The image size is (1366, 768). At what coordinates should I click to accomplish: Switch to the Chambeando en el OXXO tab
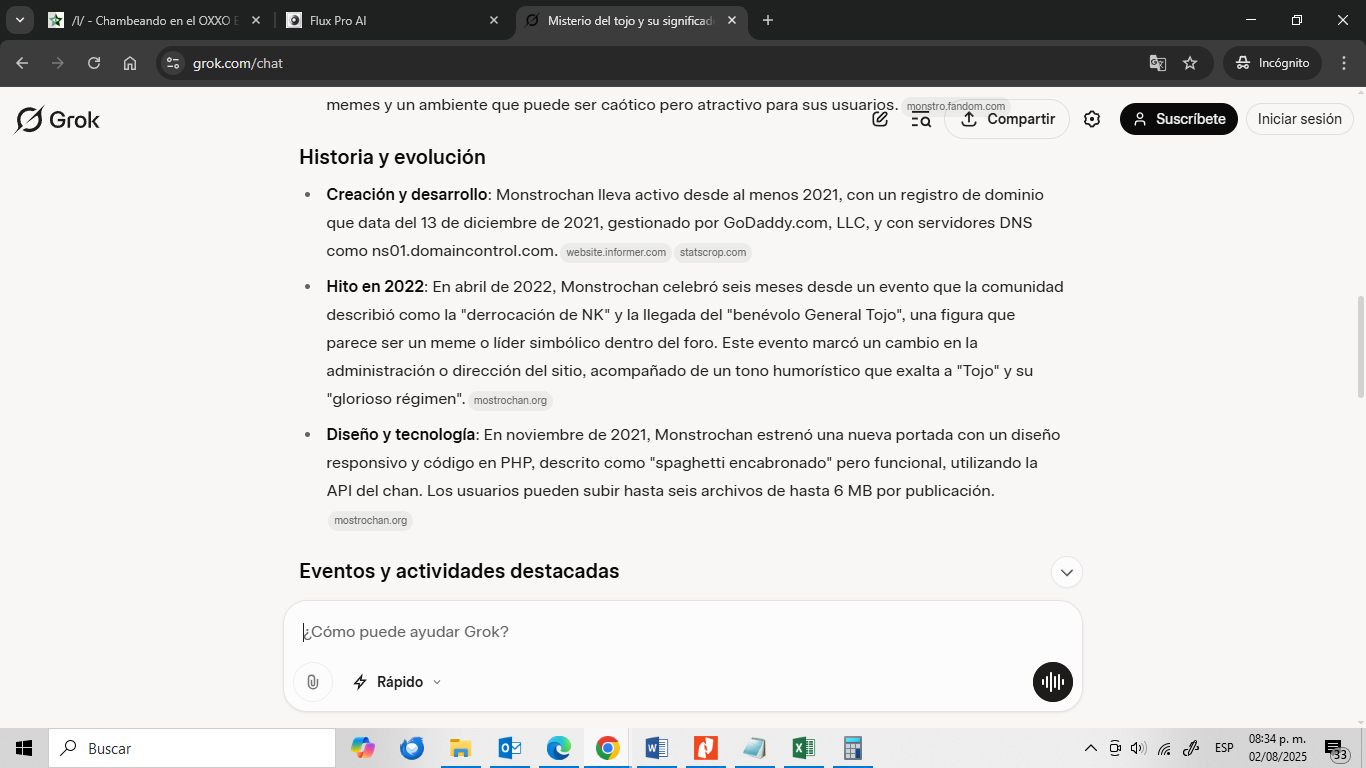150,20
